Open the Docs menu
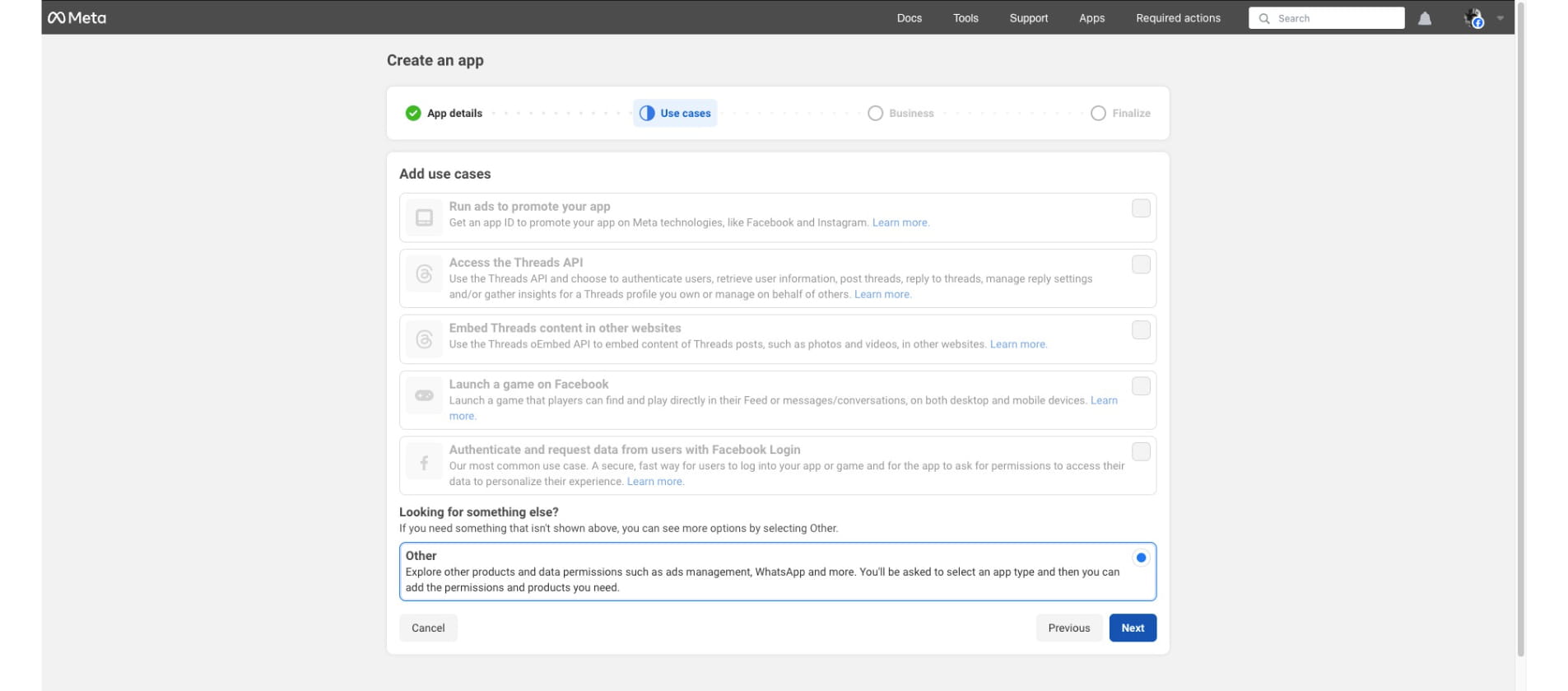1568x691 pixels. coord(910,18)
